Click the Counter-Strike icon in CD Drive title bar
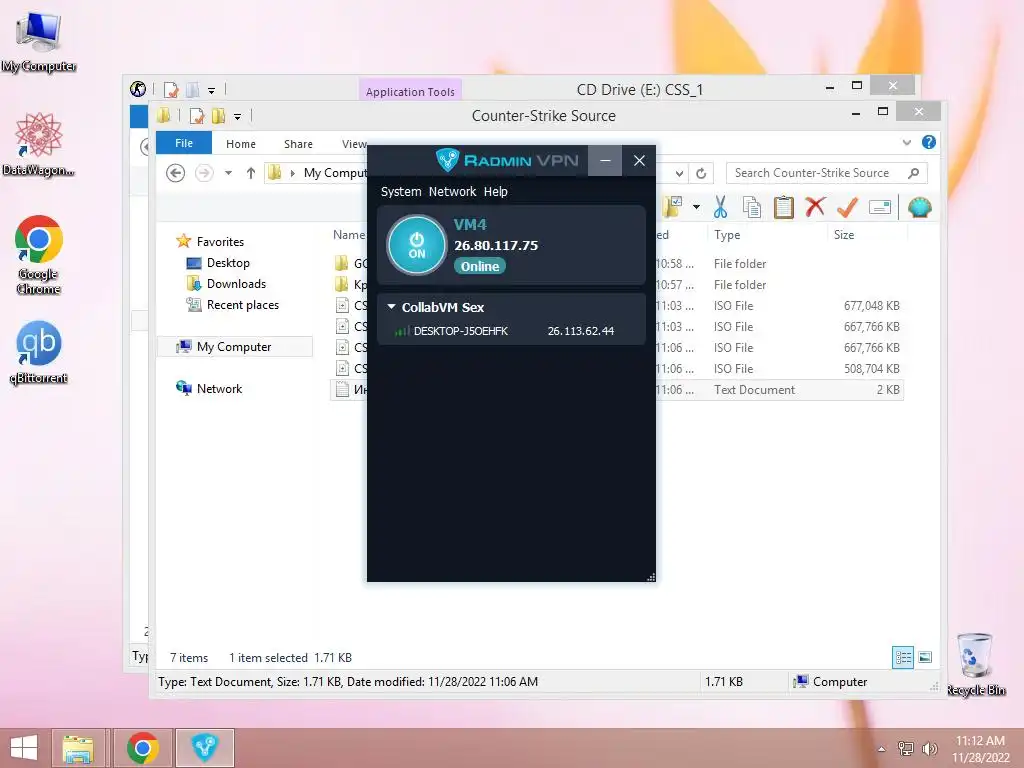Image resolution: width=1024 pixels, height=768 pixels. [138, 89]
